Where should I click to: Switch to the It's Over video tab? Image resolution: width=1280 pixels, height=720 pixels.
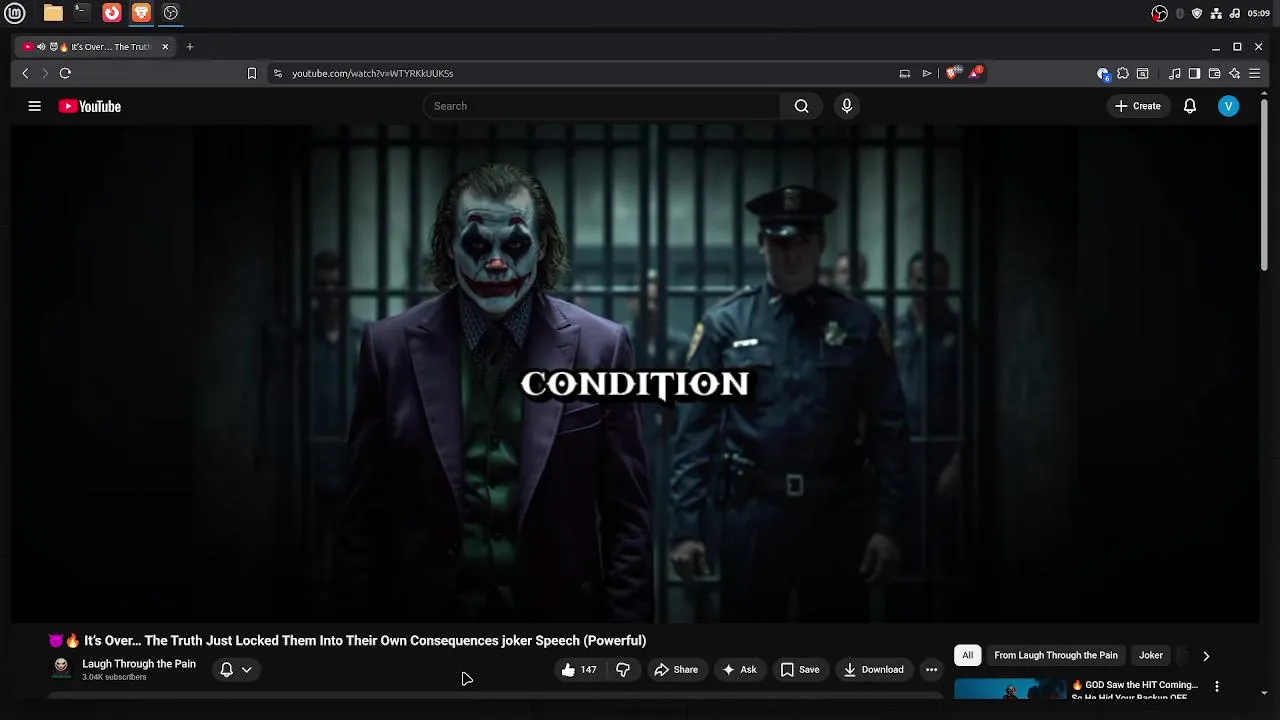[x=95, y=46]
